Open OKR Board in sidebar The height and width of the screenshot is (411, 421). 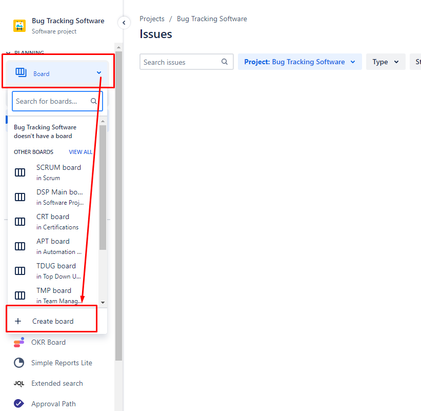[48, 342]
